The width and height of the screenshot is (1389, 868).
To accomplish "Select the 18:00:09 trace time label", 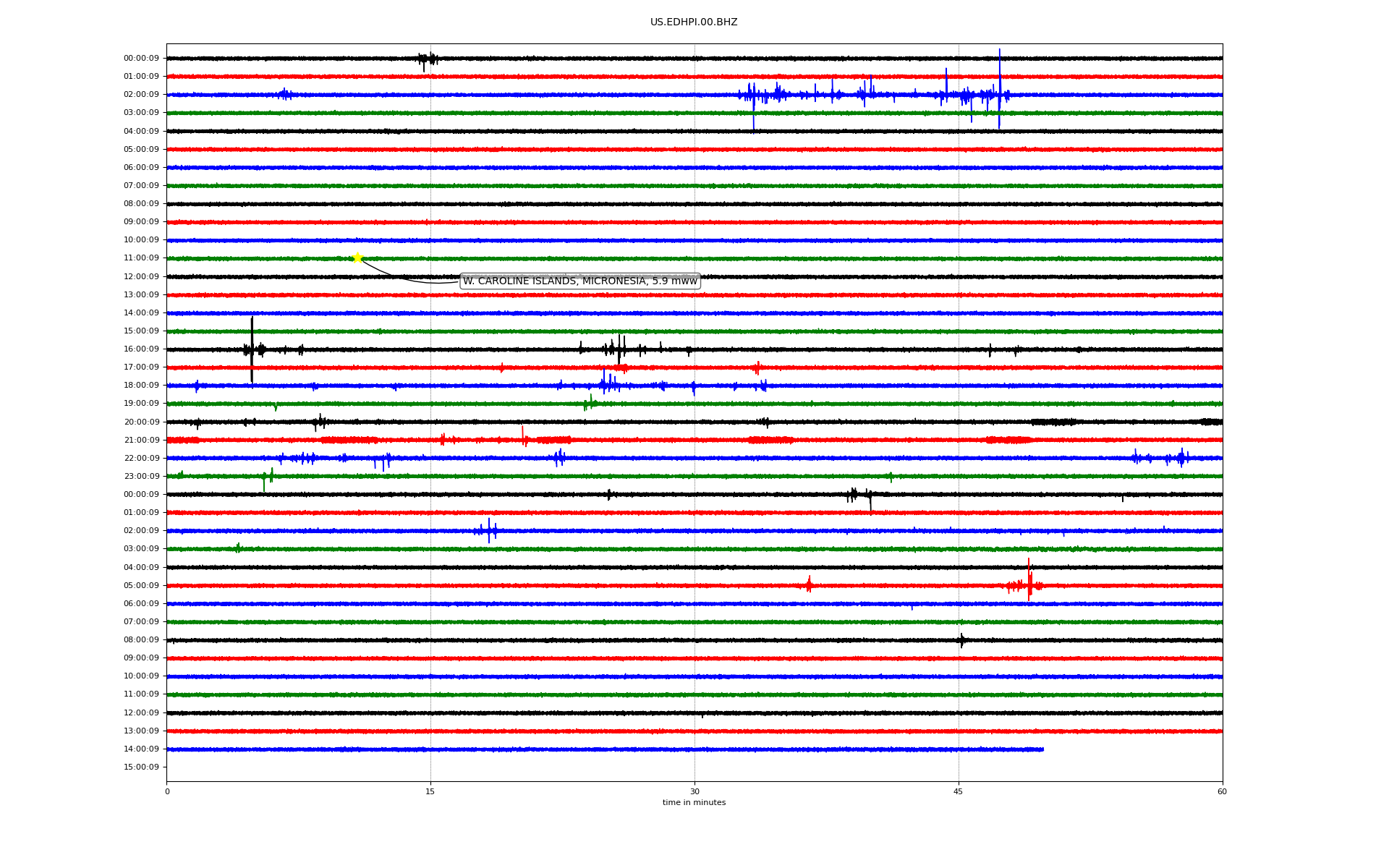I will pyautogui.click(x=141, y=386).
